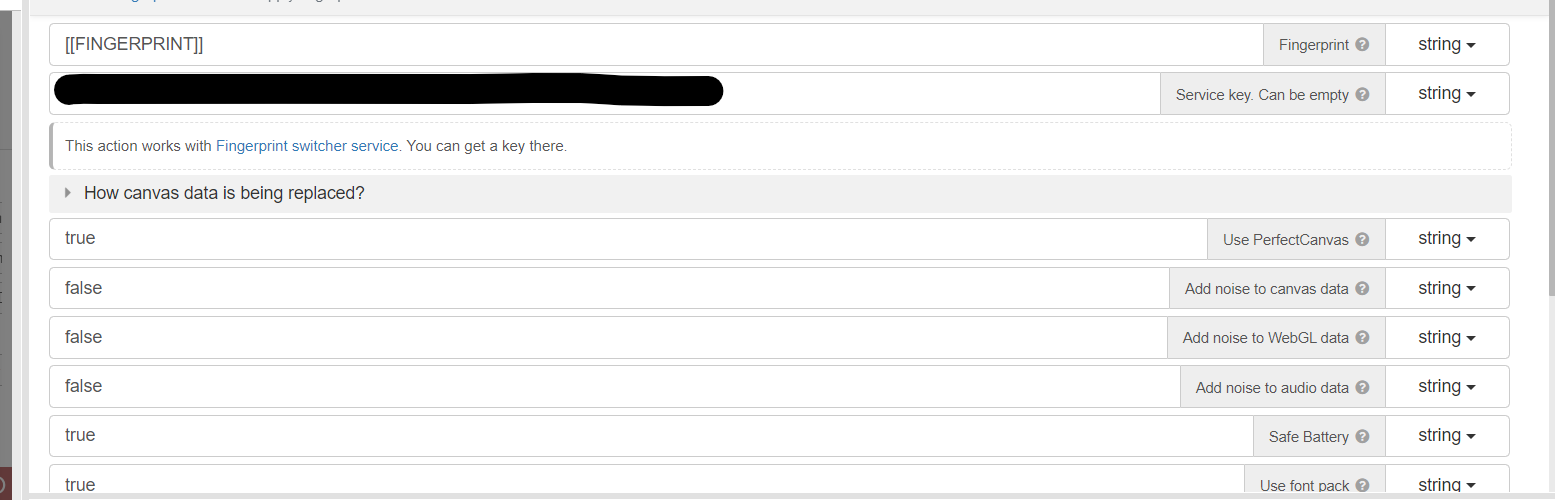The height and width of the screenshot is (500, 1555).
Task: Open the Use PerfectCanvas type dropdown
Action: click(1446, 239)
